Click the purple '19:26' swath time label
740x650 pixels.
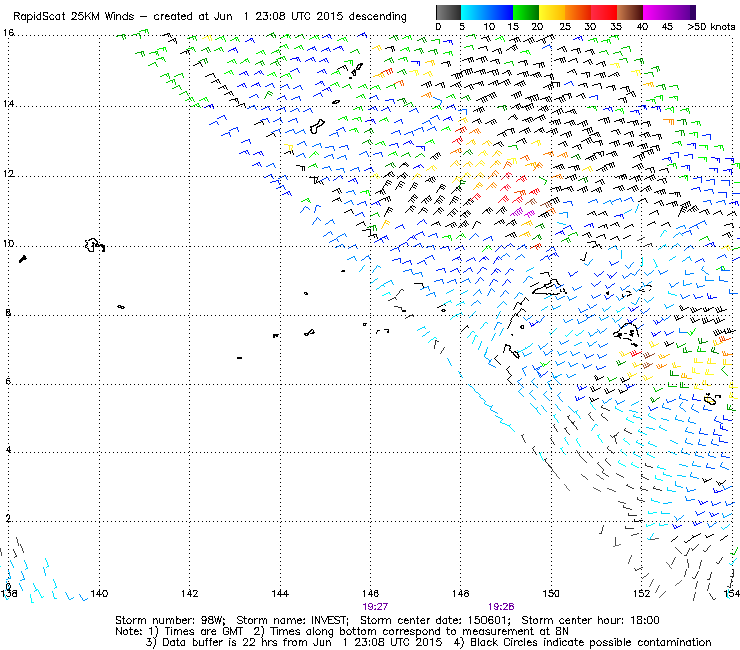(x=501, y=607)
